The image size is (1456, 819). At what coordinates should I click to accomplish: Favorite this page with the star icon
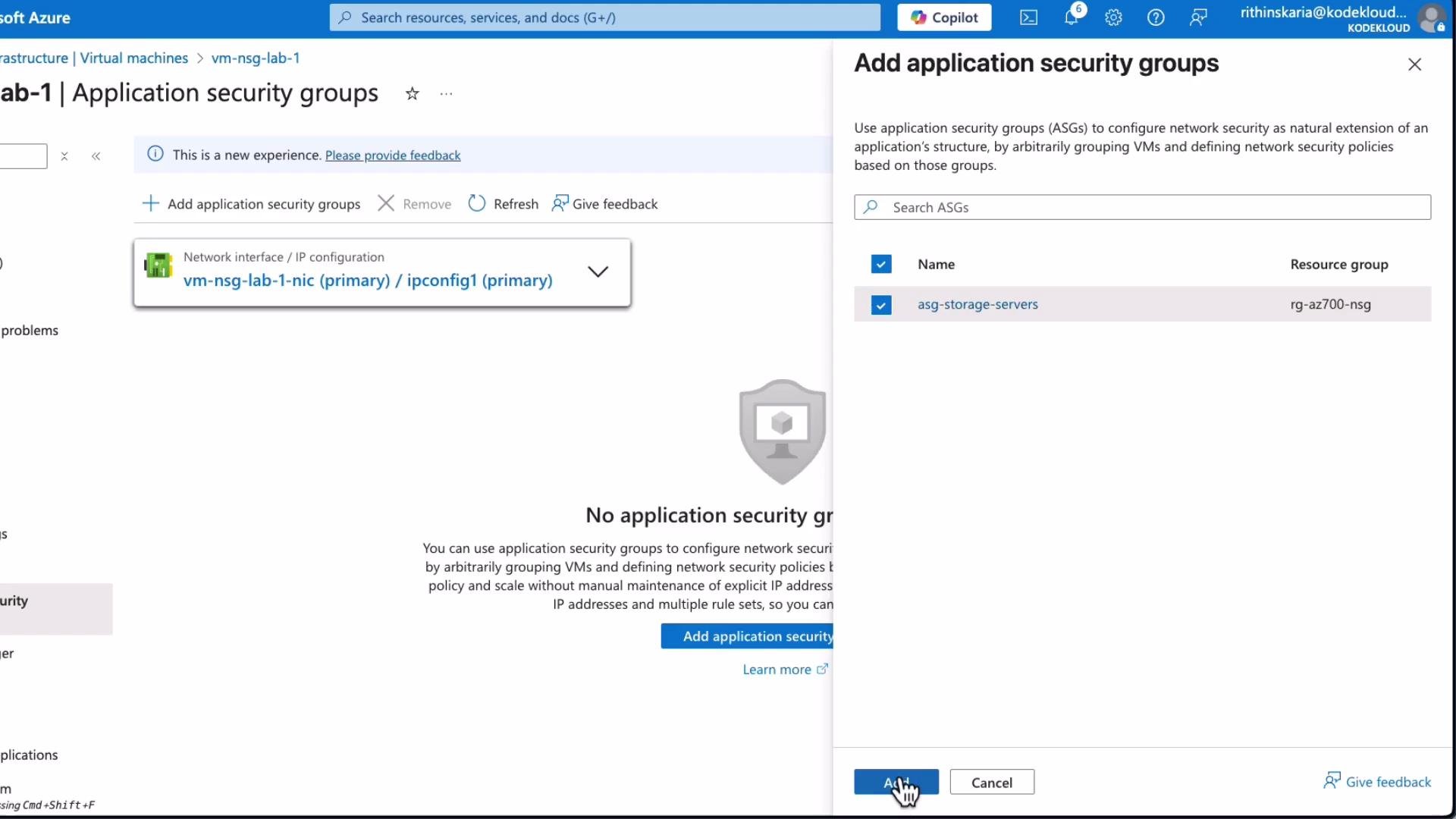click(412, 94)
